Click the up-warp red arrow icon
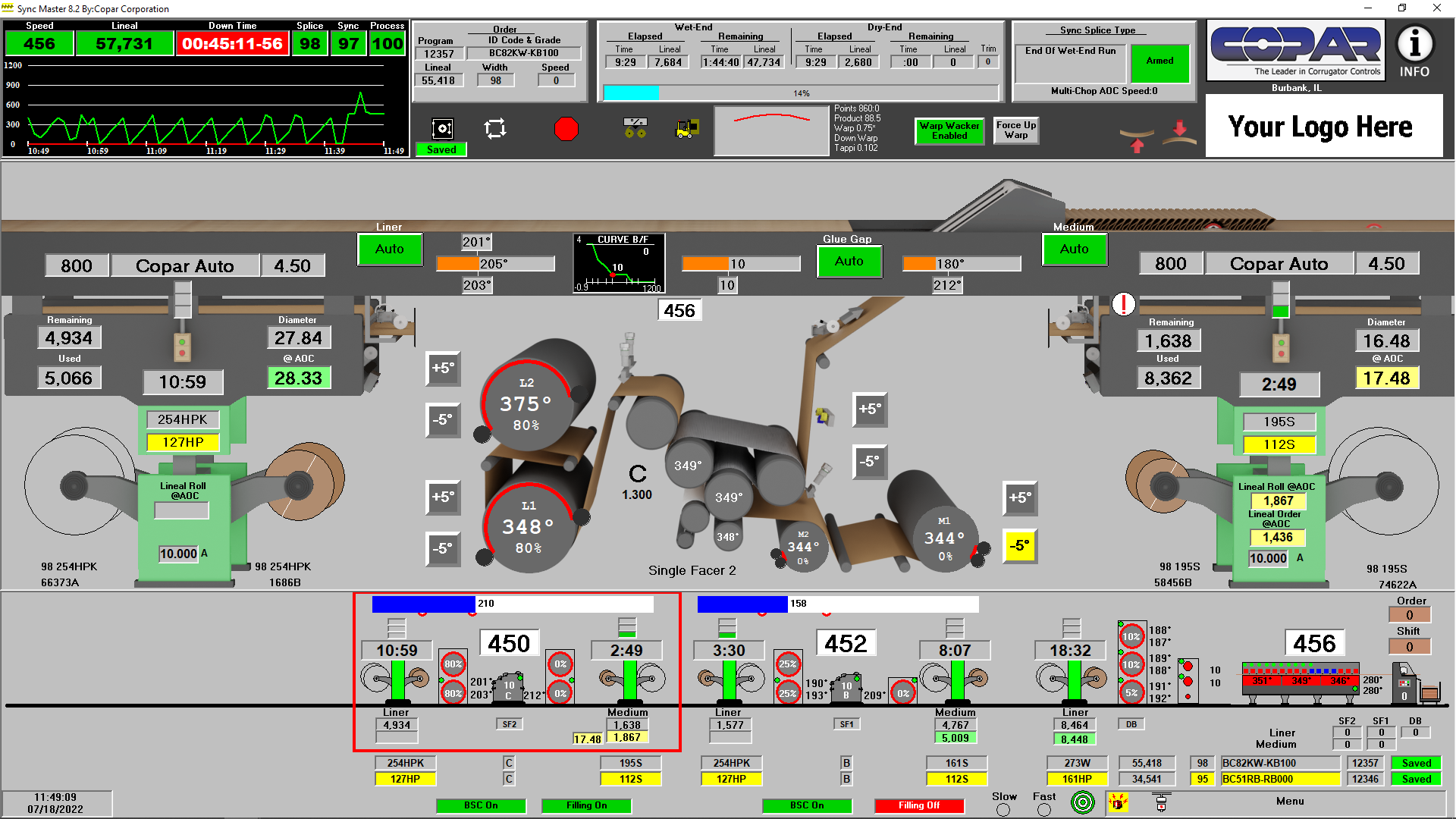Image resolution: width=1456 pixels, height=819 pixels. point(1137,140)
